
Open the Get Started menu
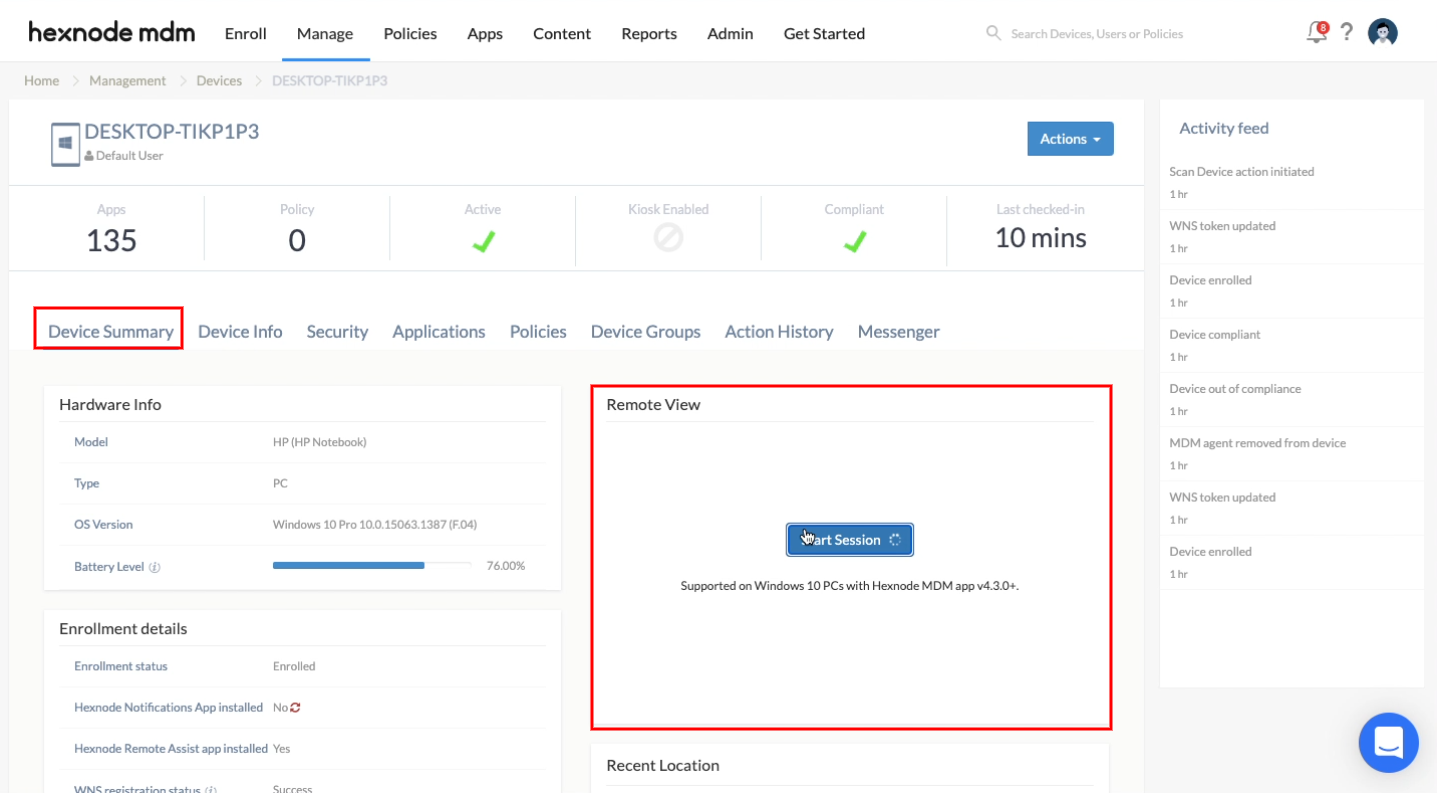pyautogui.click(x=824, y=33)
